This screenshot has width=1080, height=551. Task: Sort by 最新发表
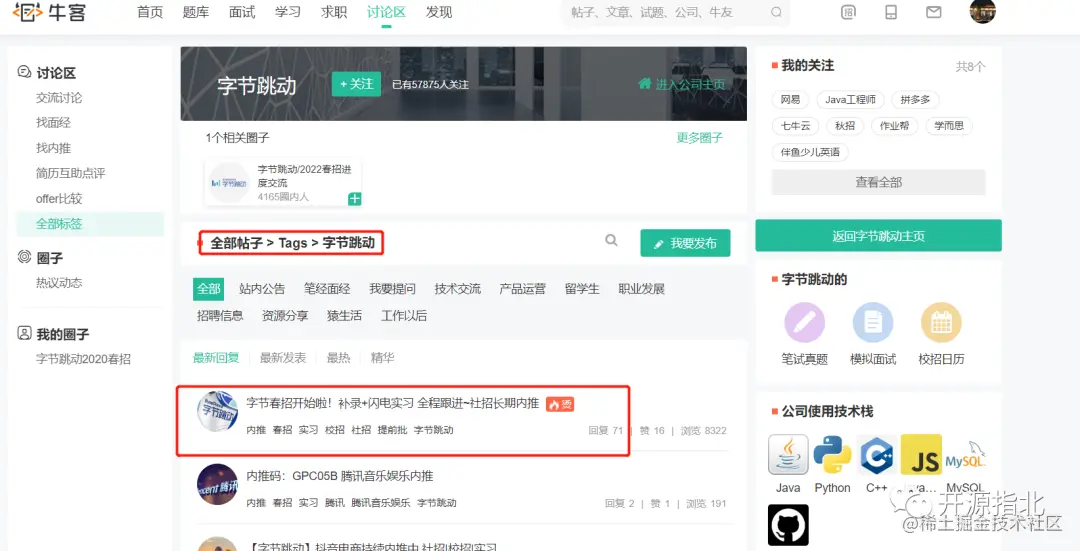(283, 357)
